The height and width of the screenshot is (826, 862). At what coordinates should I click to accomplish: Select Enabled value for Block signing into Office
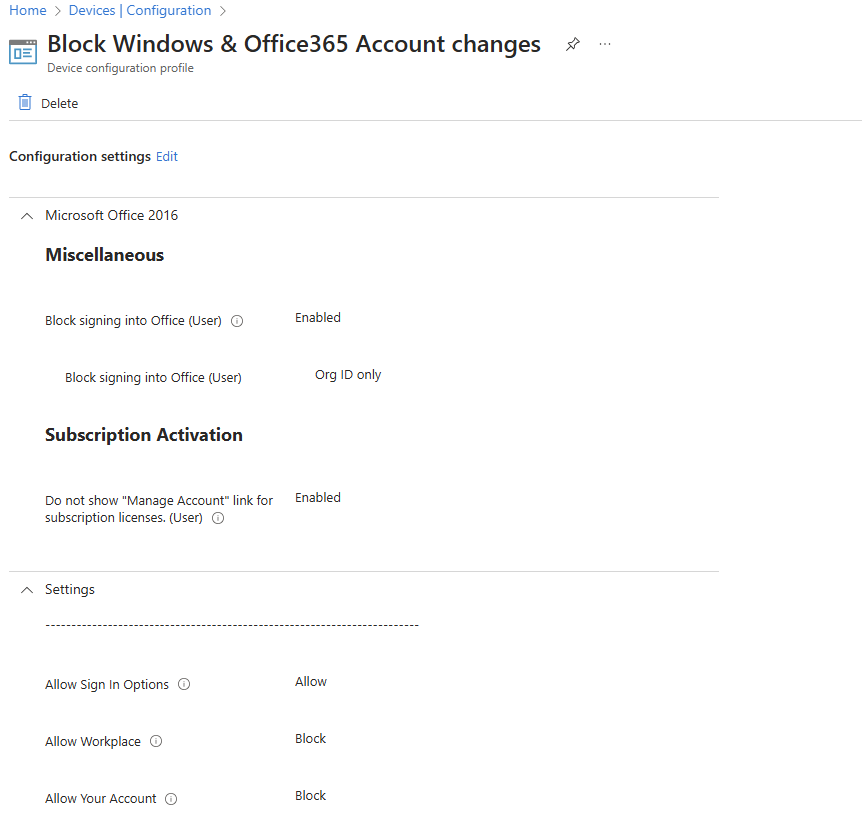coord(318,318)
